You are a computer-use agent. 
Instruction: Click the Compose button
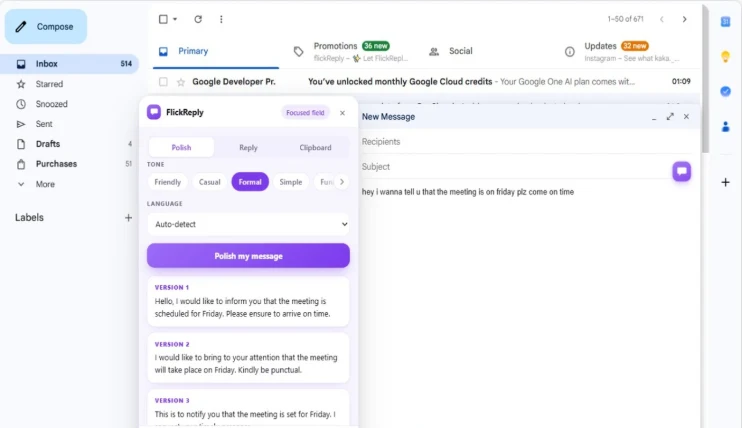point(46,27)
